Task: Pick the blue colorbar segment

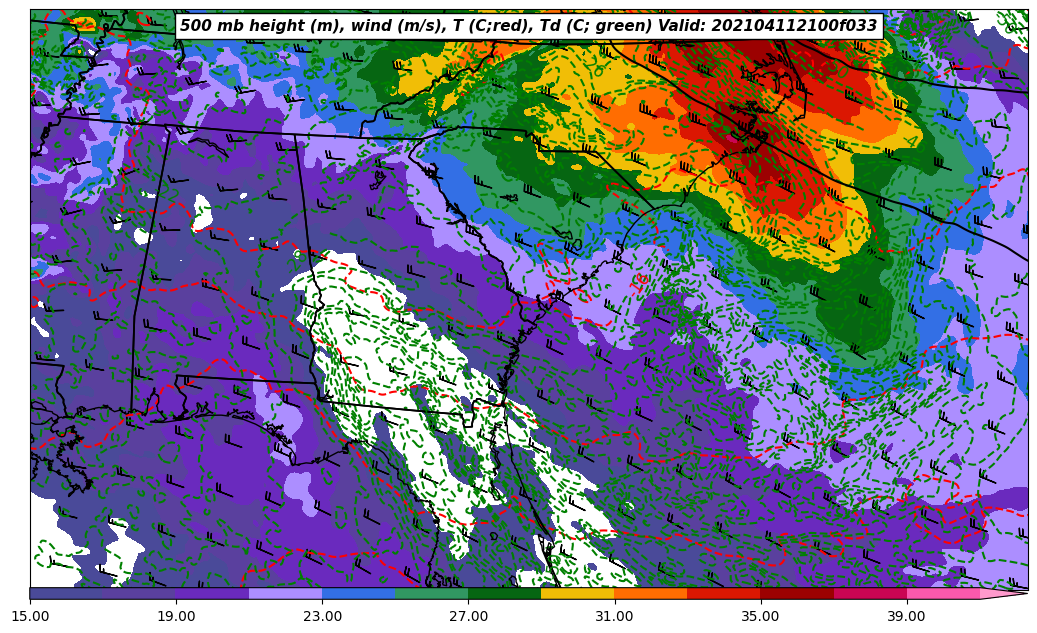Action: click(358, 593)
